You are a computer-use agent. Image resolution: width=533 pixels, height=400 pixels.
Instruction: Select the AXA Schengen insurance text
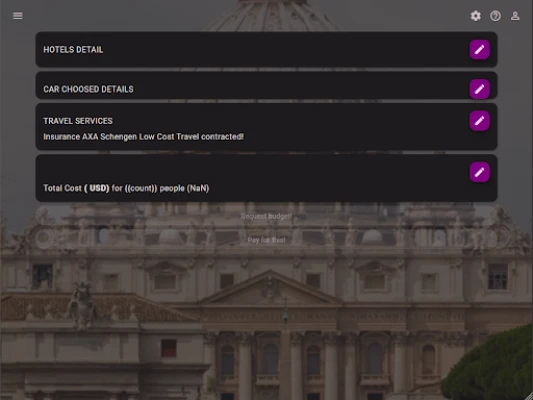coord(143,137)
